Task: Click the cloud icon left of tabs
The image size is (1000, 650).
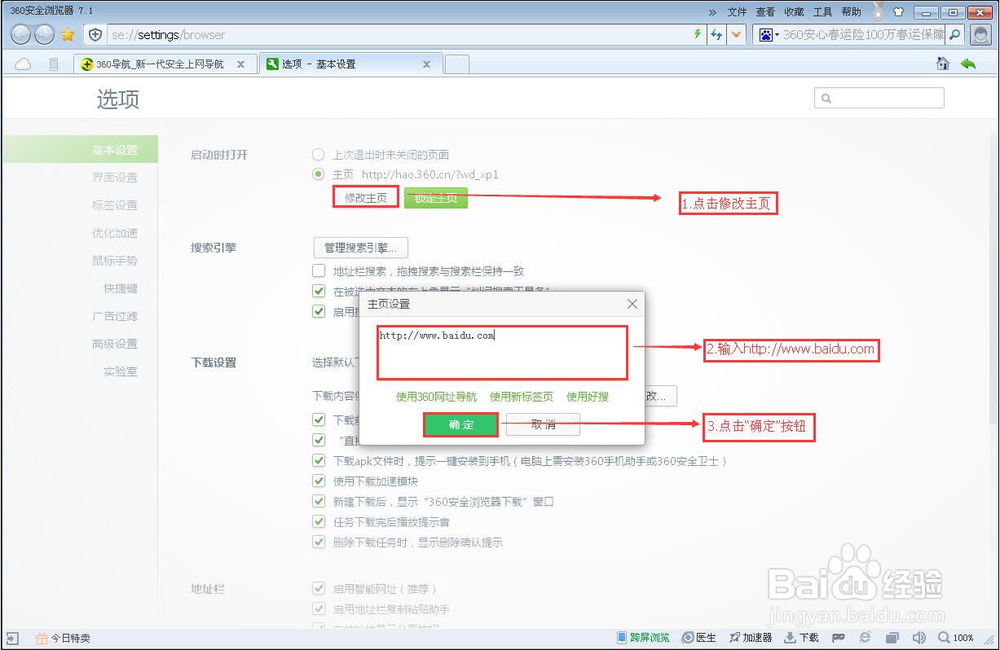Action: 23,64
